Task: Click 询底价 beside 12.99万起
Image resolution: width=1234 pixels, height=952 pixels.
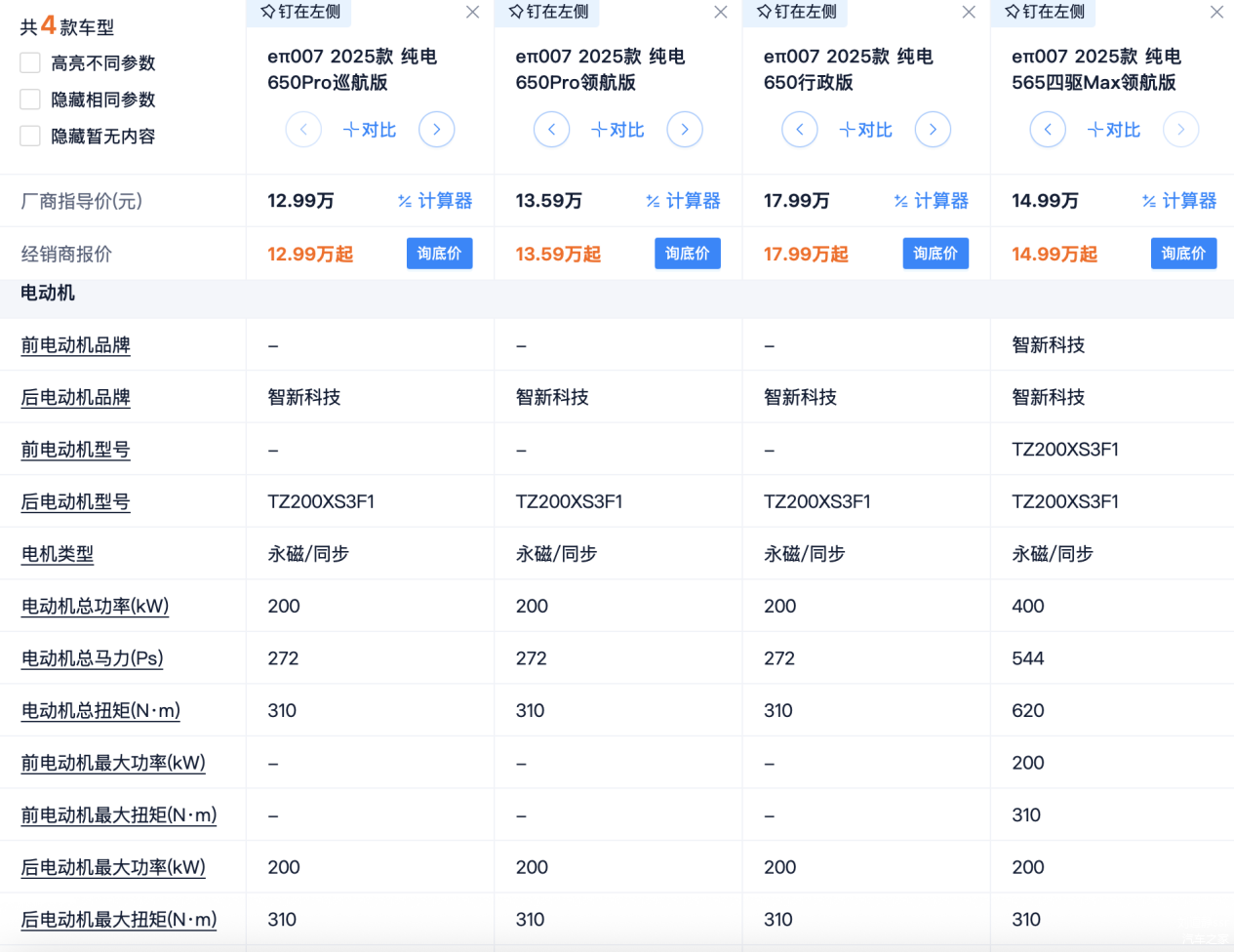Action: tap(440, 254)
